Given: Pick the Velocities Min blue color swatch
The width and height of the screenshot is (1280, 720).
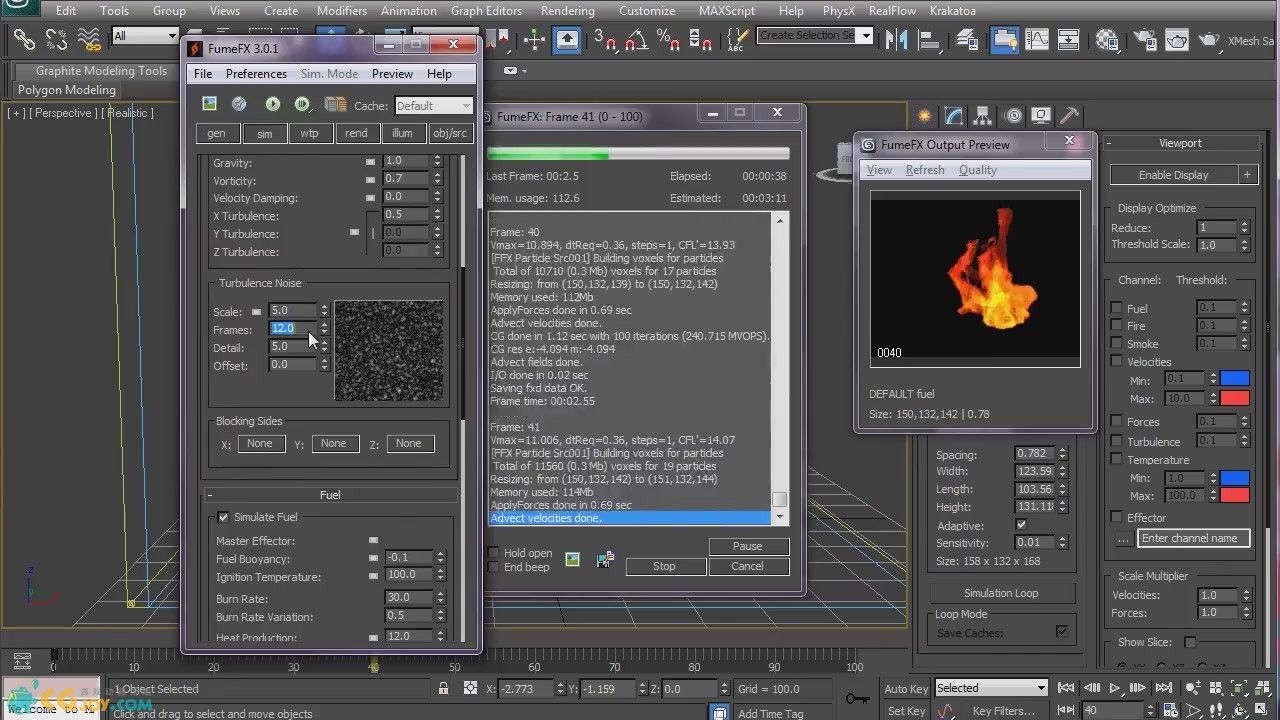Looking at the screenshot, I should point(1235,379).
